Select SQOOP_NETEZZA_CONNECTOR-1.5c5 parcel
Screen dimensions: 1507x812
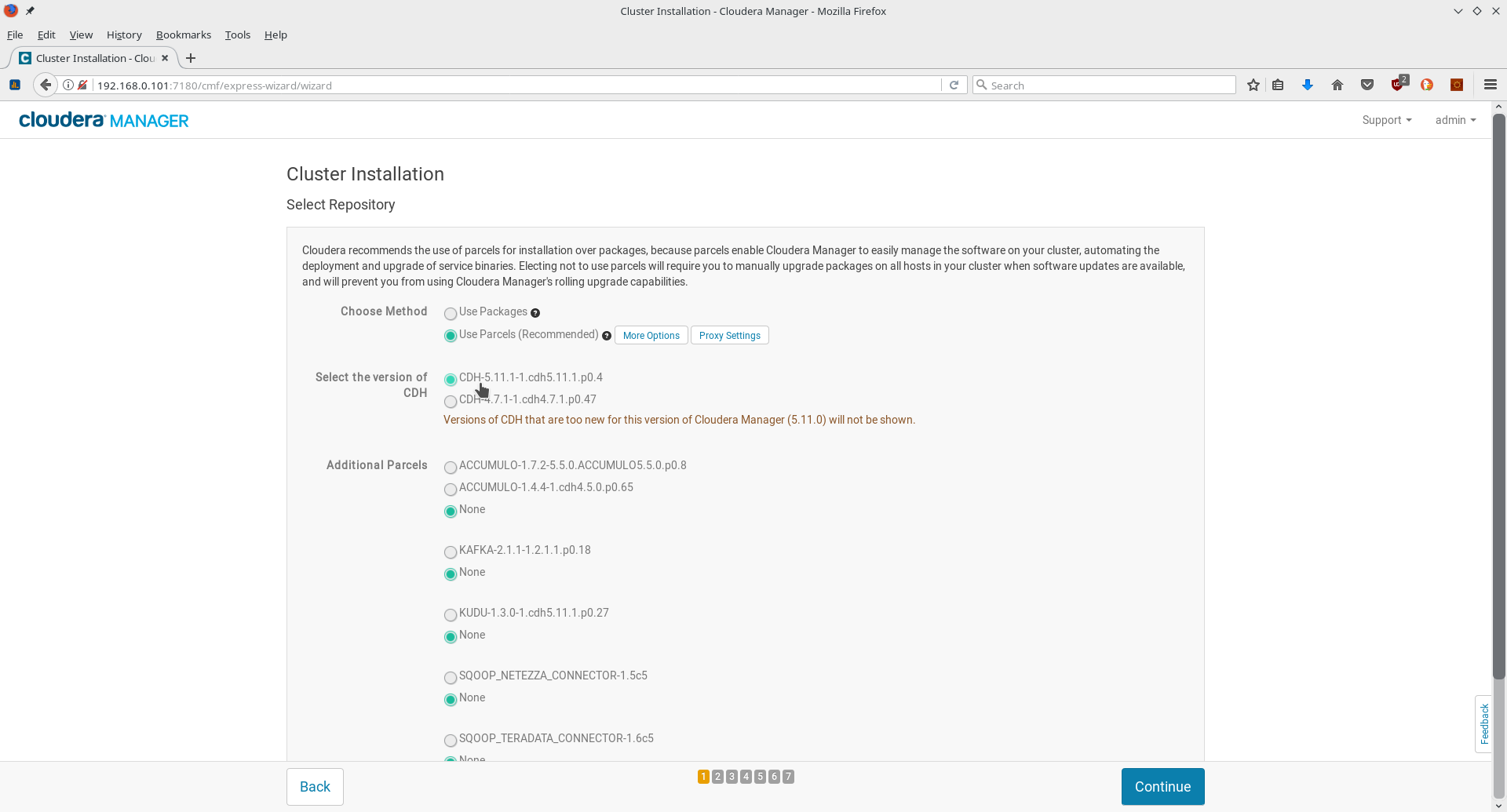[451, 678]
